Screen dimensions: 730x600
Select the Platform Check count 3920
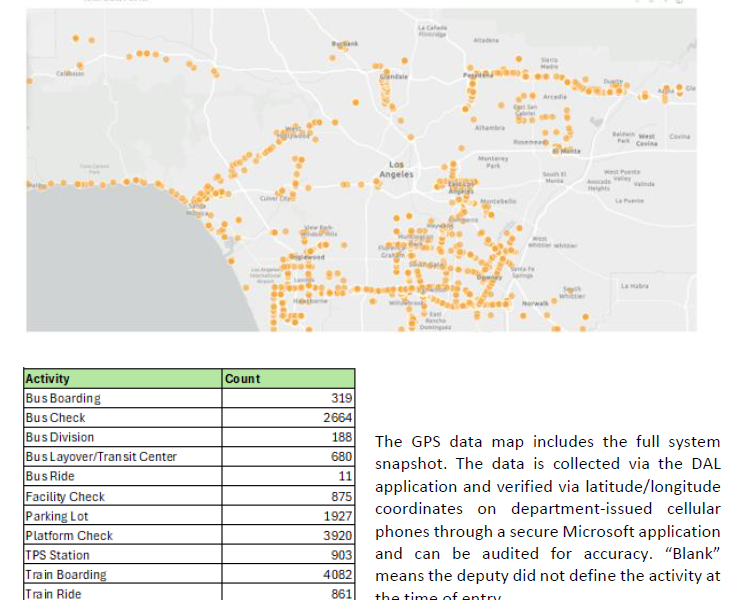(337, 535)
